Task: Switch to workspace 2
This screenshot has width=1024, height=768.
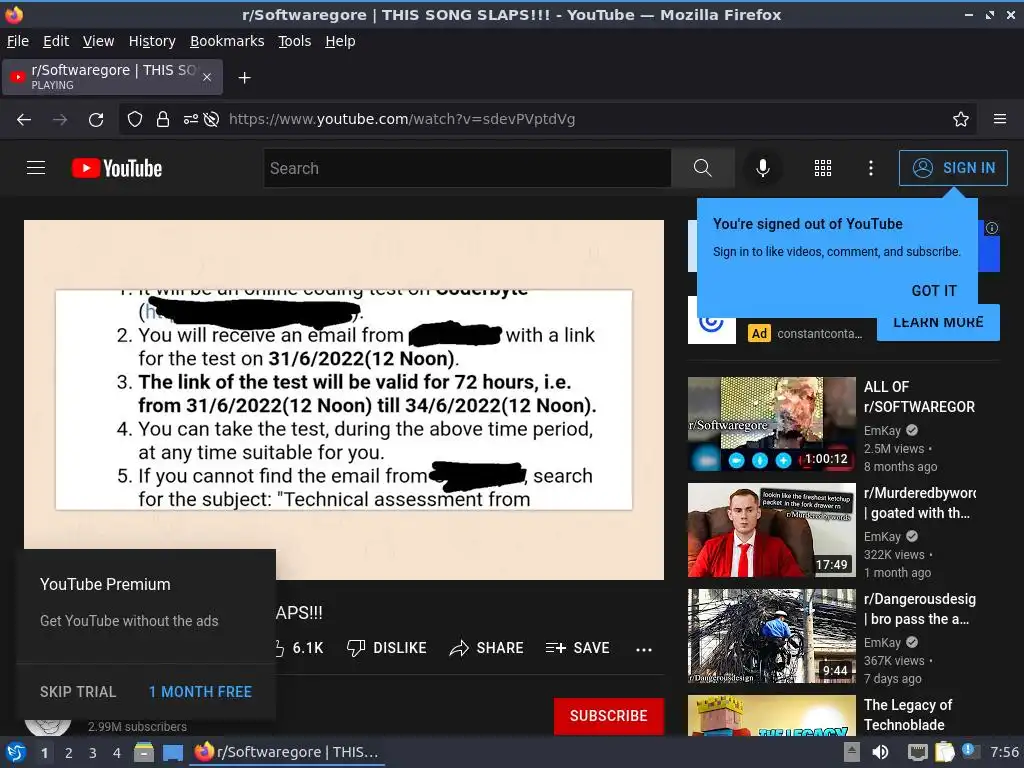Action: click(69, 753)
